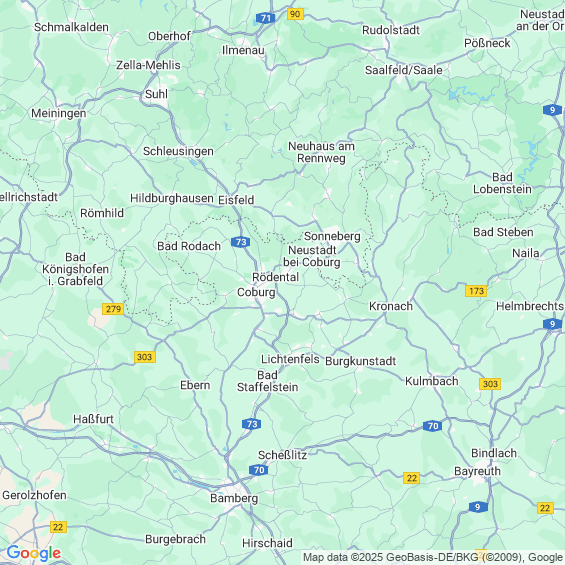Click the map data copyright text
Image resolution: width=565 pixels, height=565 pixels.
click(x=433, y=557)
